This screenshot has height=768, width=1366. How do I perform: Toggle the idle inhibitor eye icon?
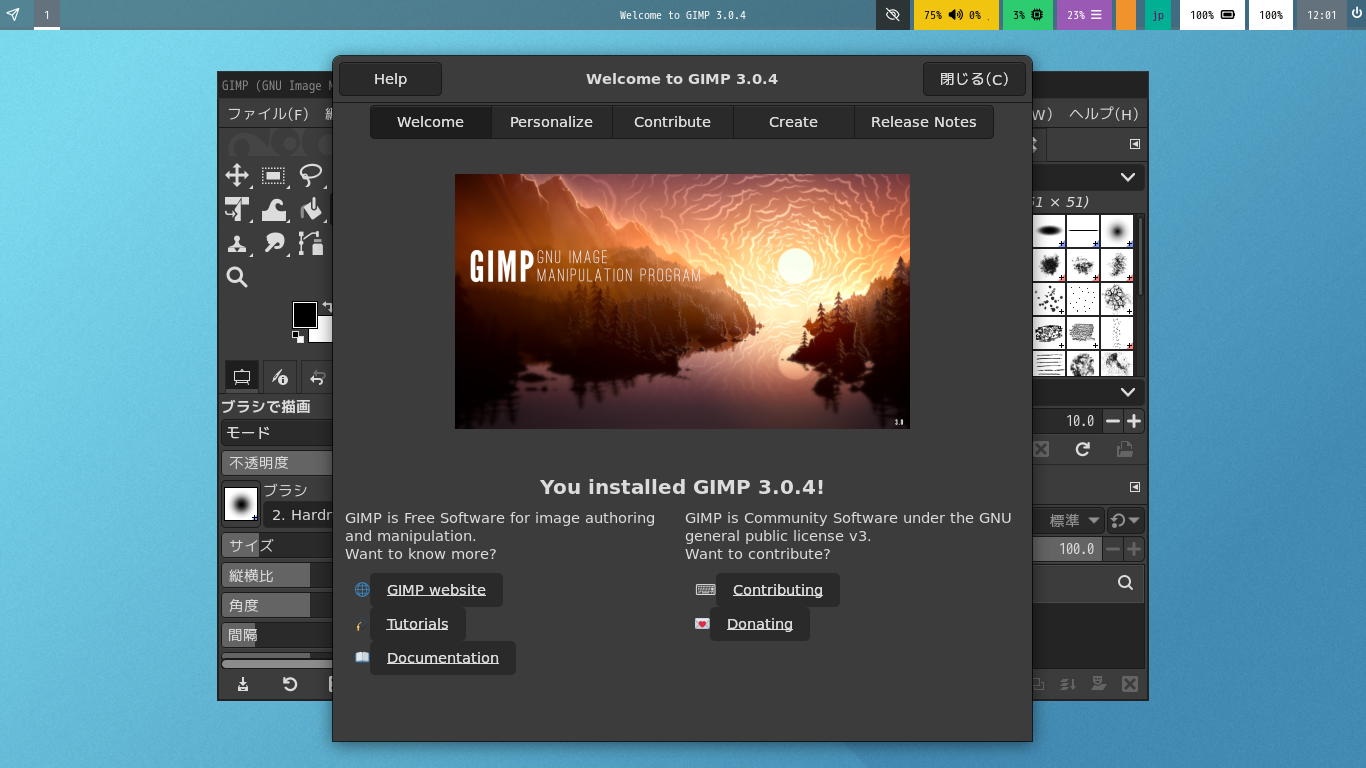click(x=893, y=15)
